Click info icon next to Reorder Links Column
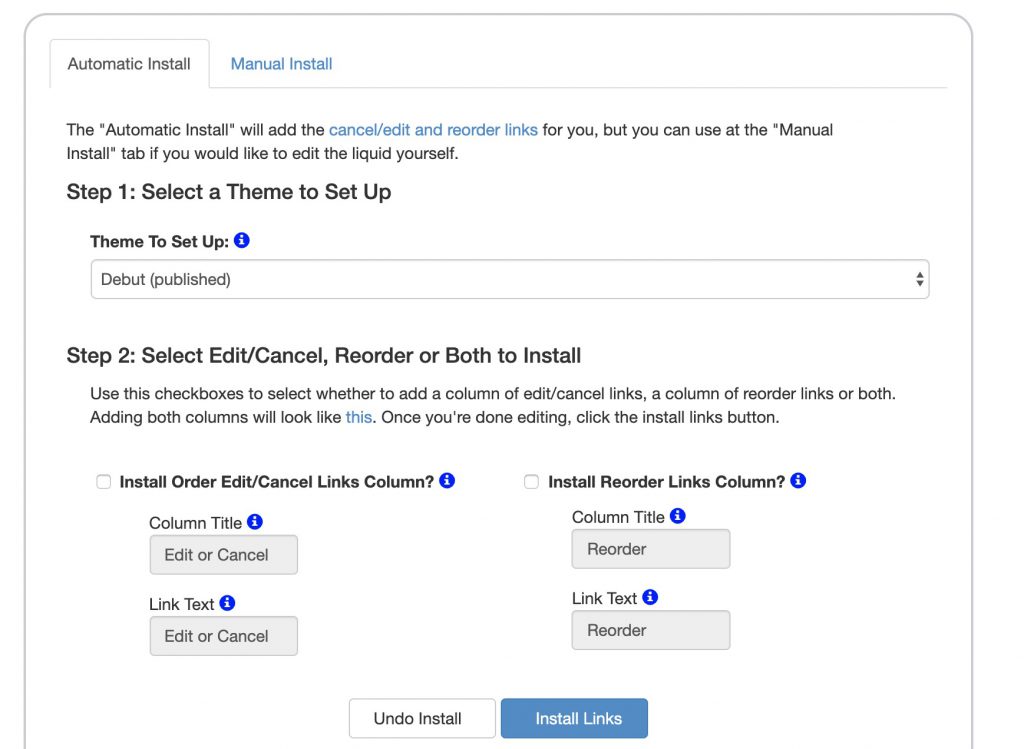Screen dimensions: 1024x749 click(x=798, y=481)
